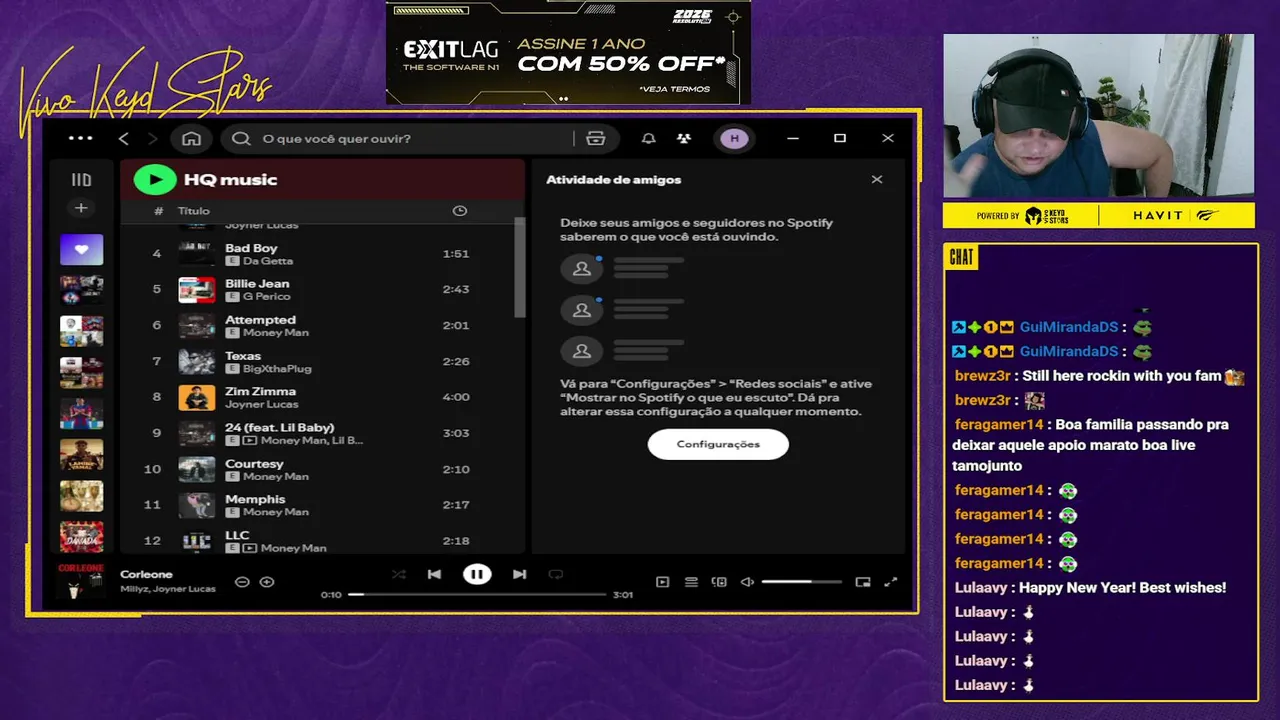Click the 'Corleone' now-playing cover art
Screen dimensions: 1280x720
click(x=81, y=581)
